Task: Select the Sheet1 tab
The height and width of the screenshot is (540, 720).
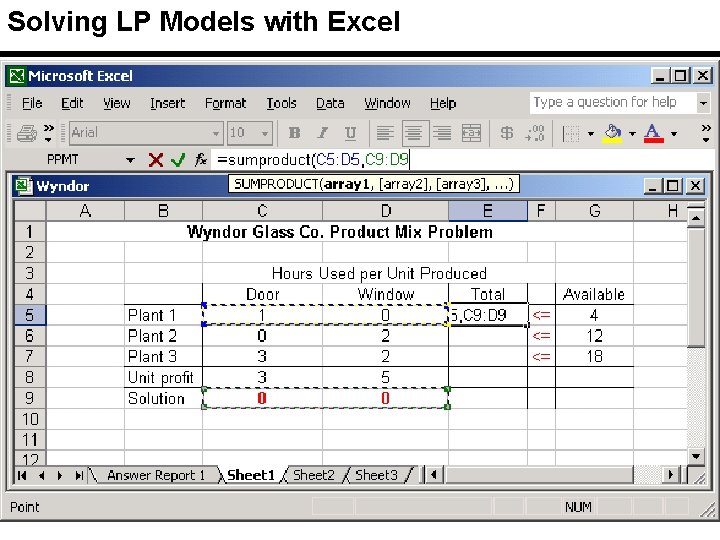Action: pos(251,475)
